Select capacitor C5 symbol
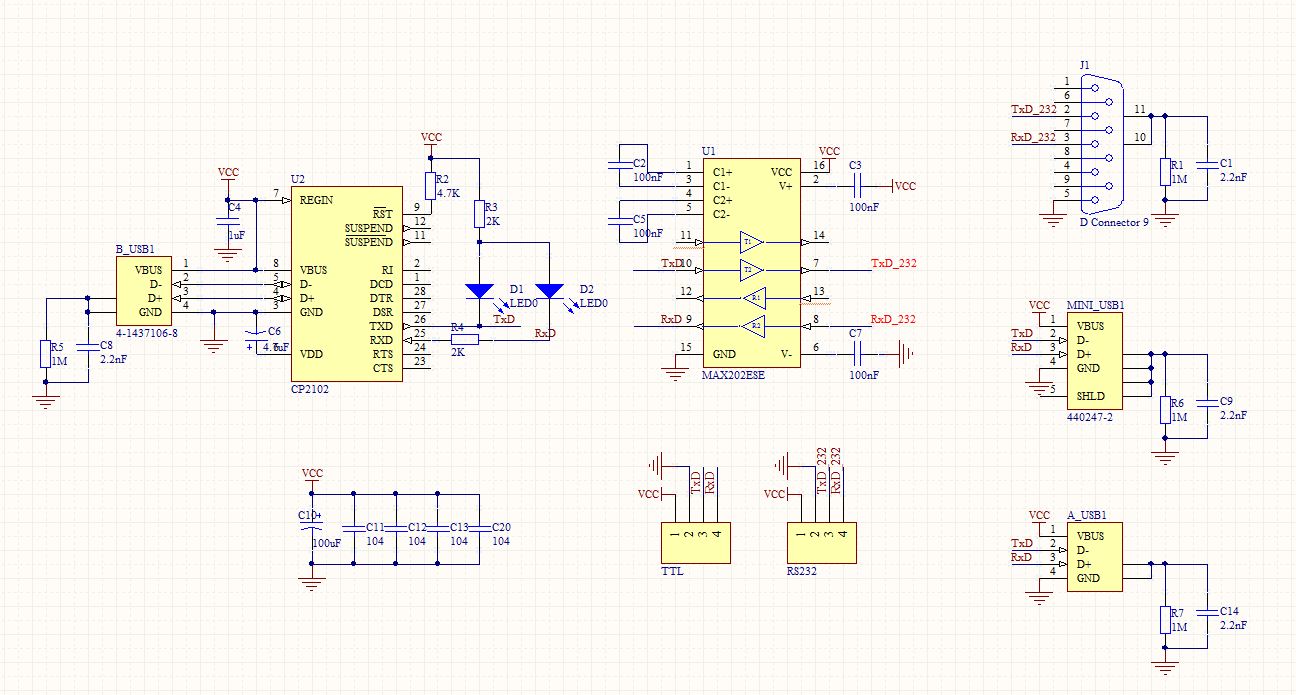The width and height of the screenshot is (1296, 695). (621, 219)
